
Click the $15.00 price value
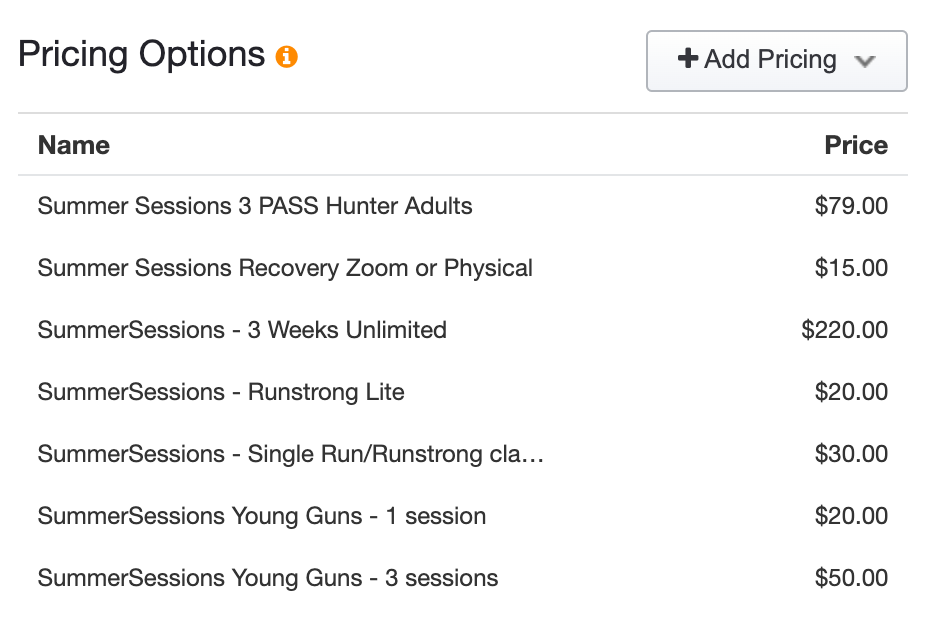click(x=851, y=268)
